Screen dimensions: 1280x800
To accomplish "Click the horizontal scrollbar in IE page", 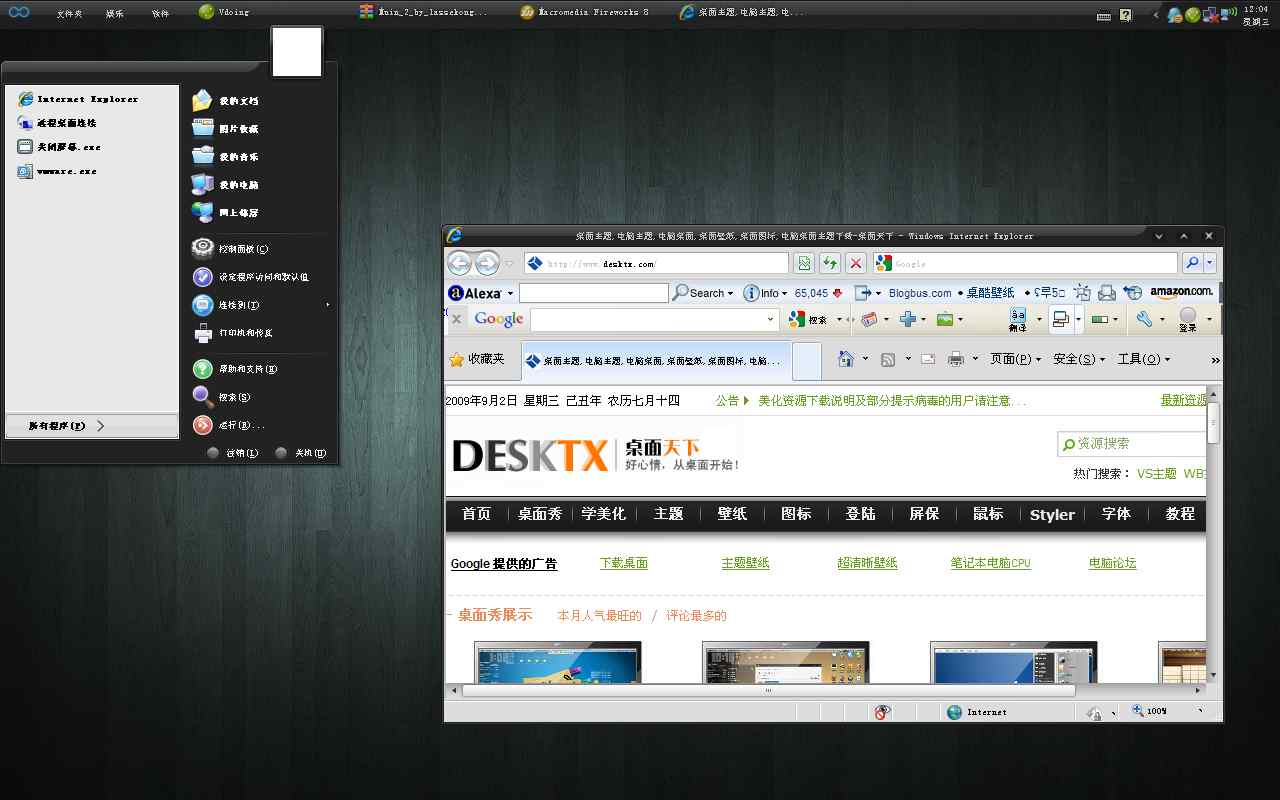I will click(768, 690).
